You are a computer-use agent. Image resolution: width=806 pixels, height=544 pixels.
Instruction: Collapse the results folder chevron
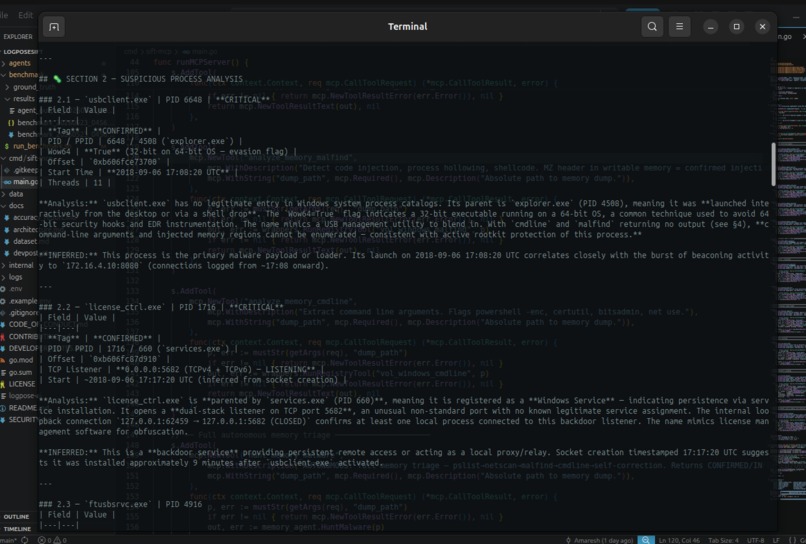tap(7, 99)
